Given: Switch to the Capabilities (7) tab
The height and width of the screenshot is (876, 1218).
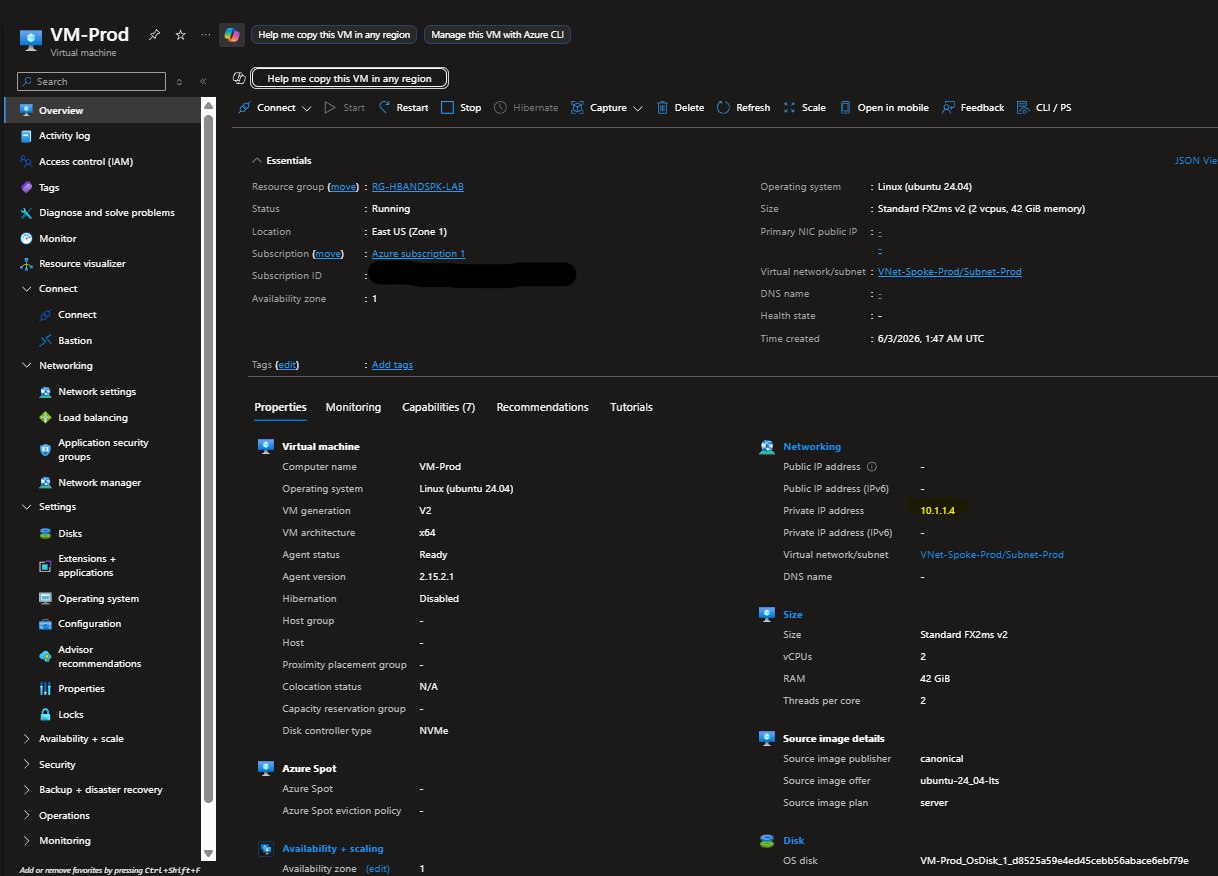Looking at the screenshot, I should coord(438,407).
